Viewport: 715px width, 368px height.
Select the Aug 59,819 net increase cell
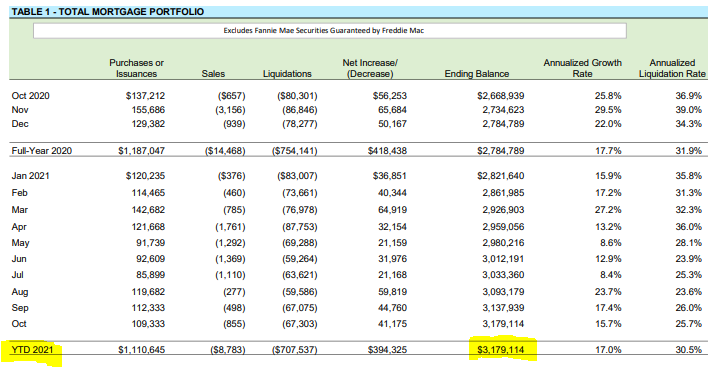(392, 291)
